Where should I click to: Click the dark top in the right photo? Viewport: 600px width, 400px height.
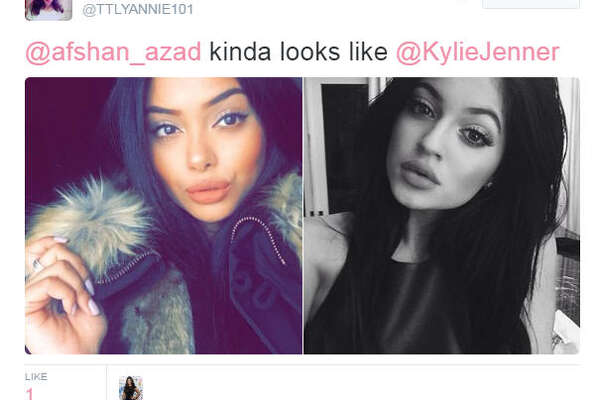[x=419, y=308]
